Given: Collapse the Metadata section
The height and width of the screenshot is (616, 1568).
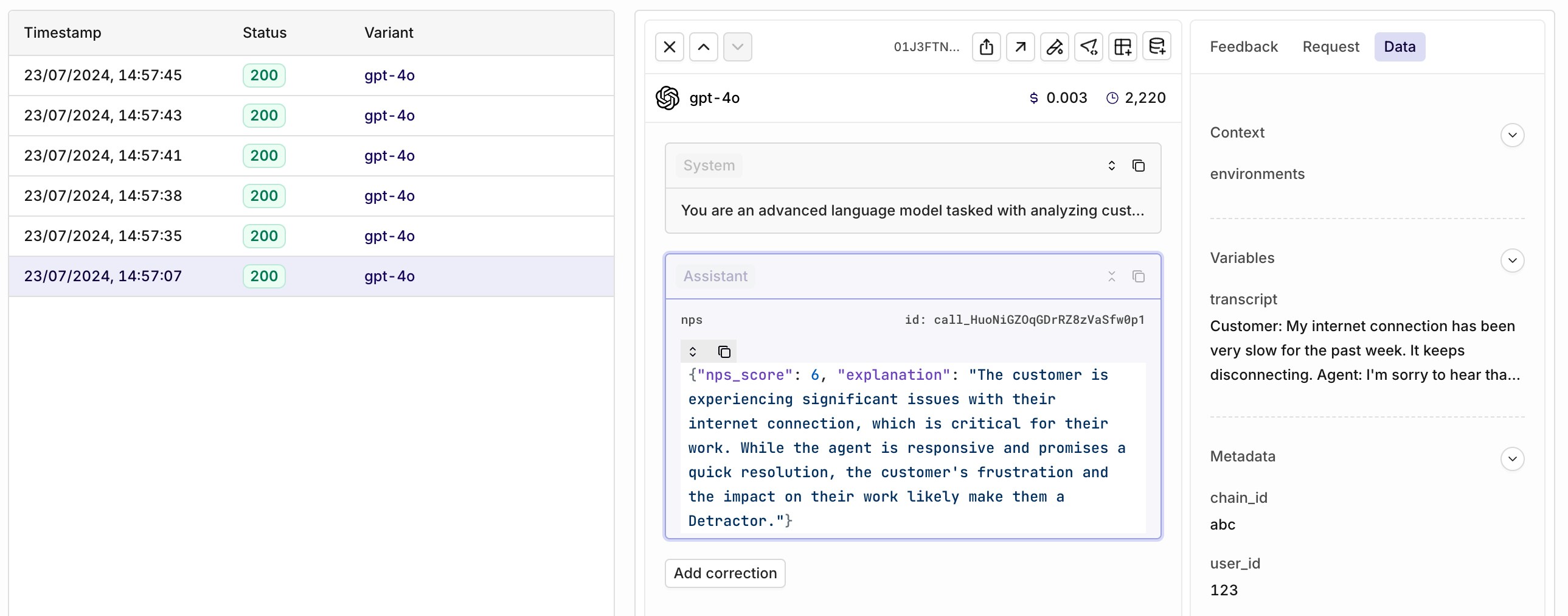Looking at the screenshot, I should (1512, 459).
